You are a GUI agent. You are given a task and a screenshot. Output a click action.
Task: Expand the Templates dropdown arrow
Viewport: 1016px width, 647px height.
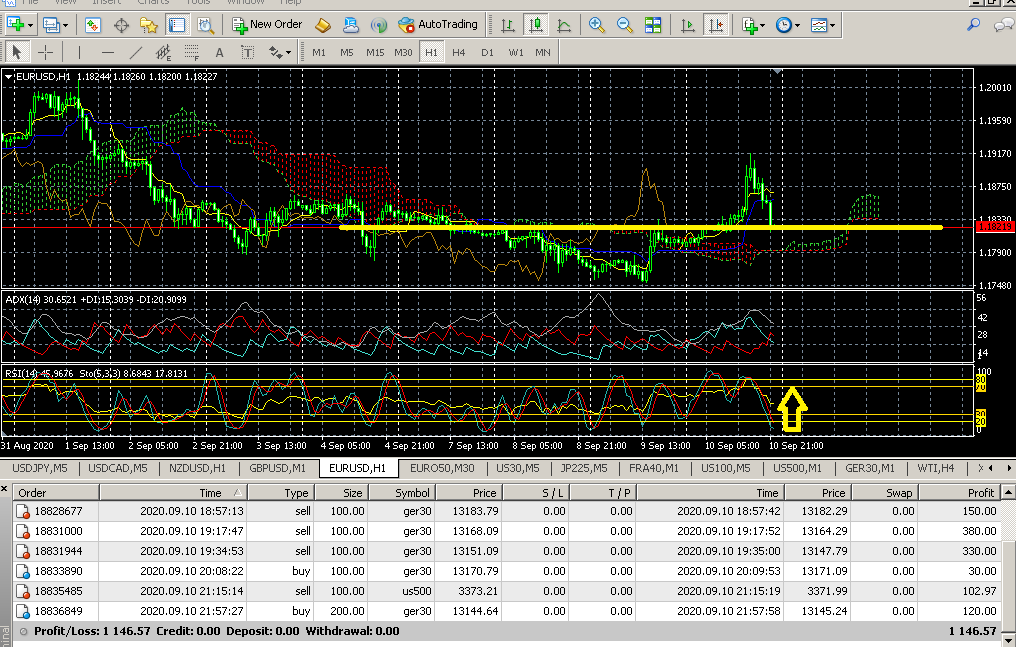tap(833, 25)
